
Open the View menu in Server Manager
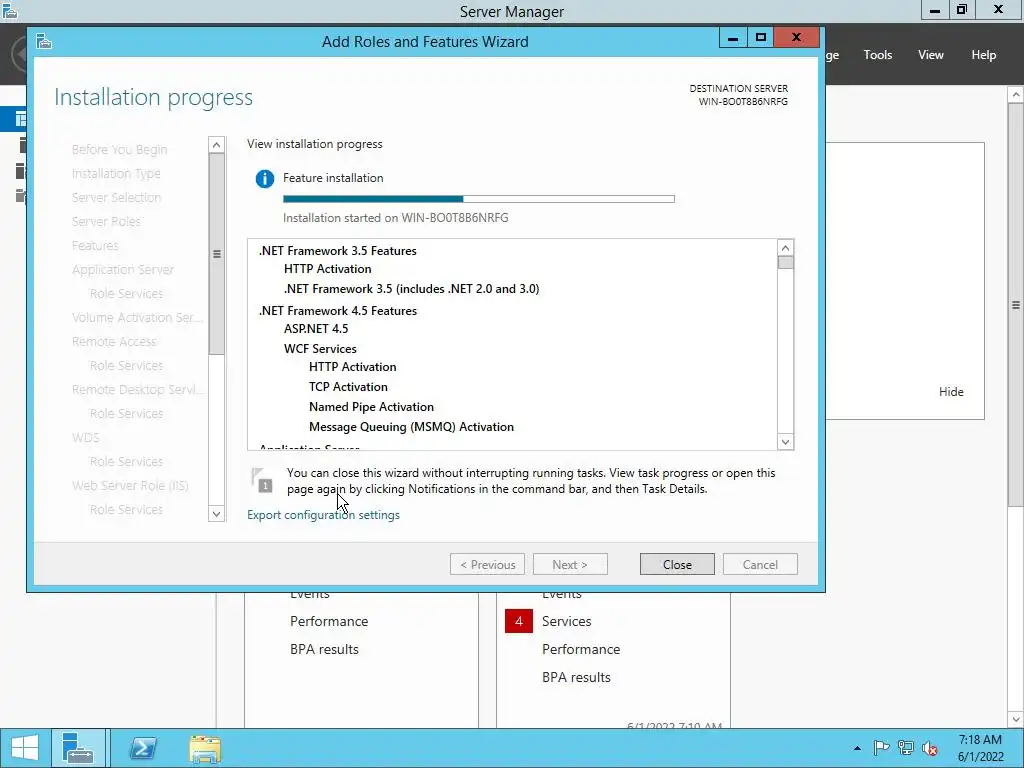coord(931,55)
